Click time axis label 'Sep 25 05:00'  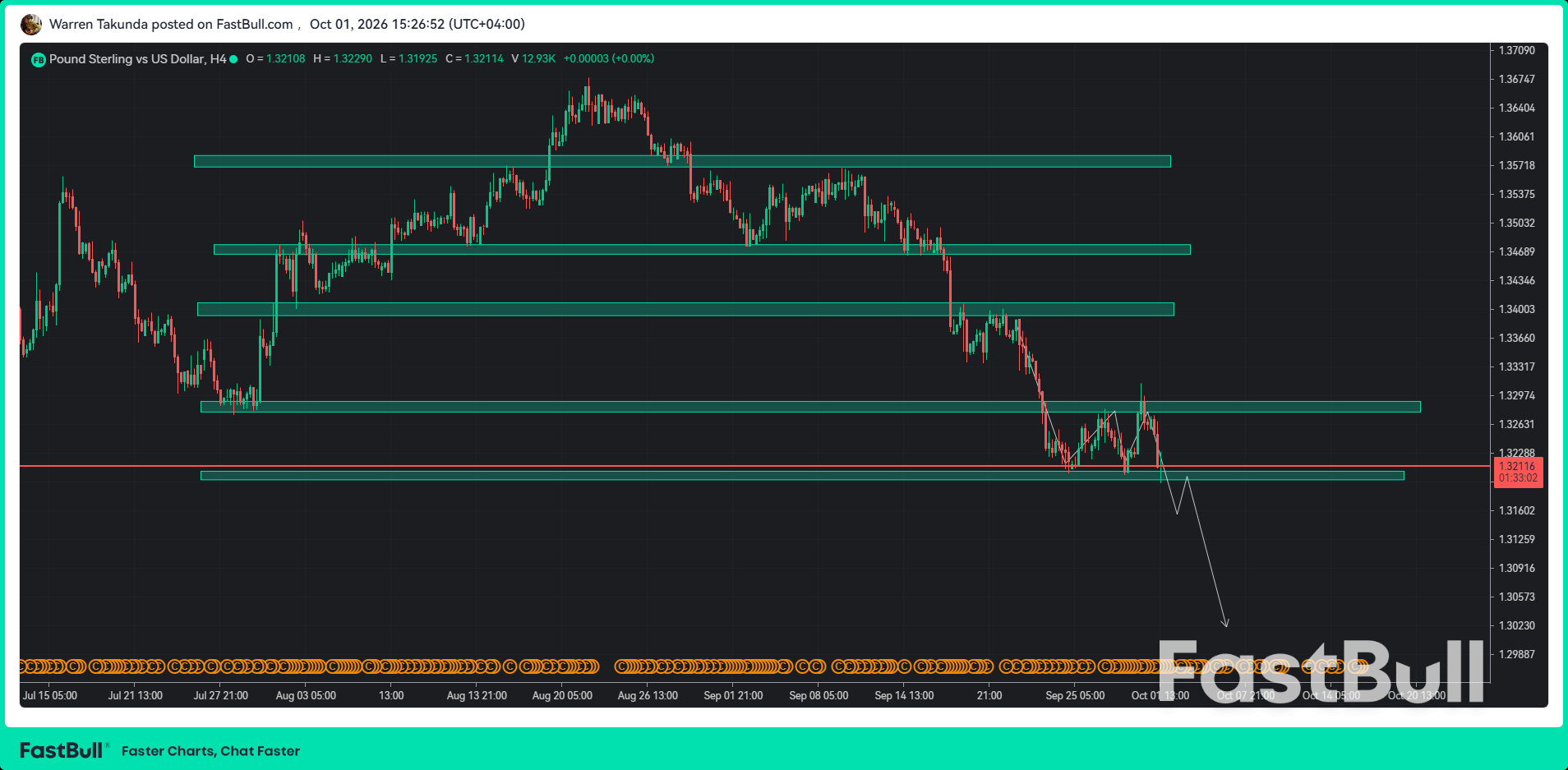(x=1075, y=695)
